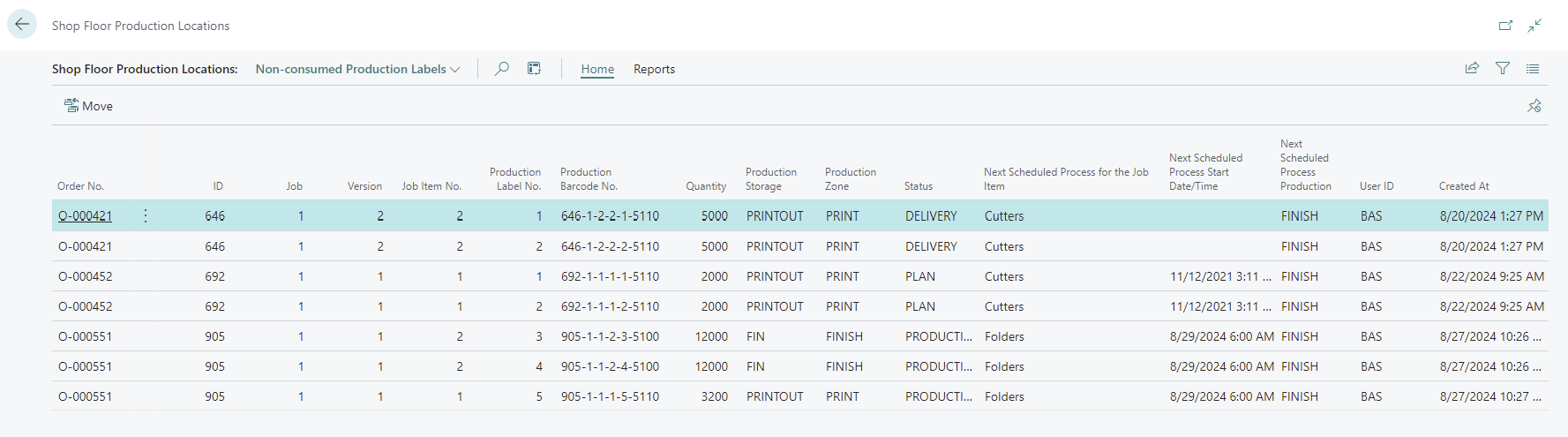Click the ID column header
The image size is (1568, 437).
click(x=218, y=186)
